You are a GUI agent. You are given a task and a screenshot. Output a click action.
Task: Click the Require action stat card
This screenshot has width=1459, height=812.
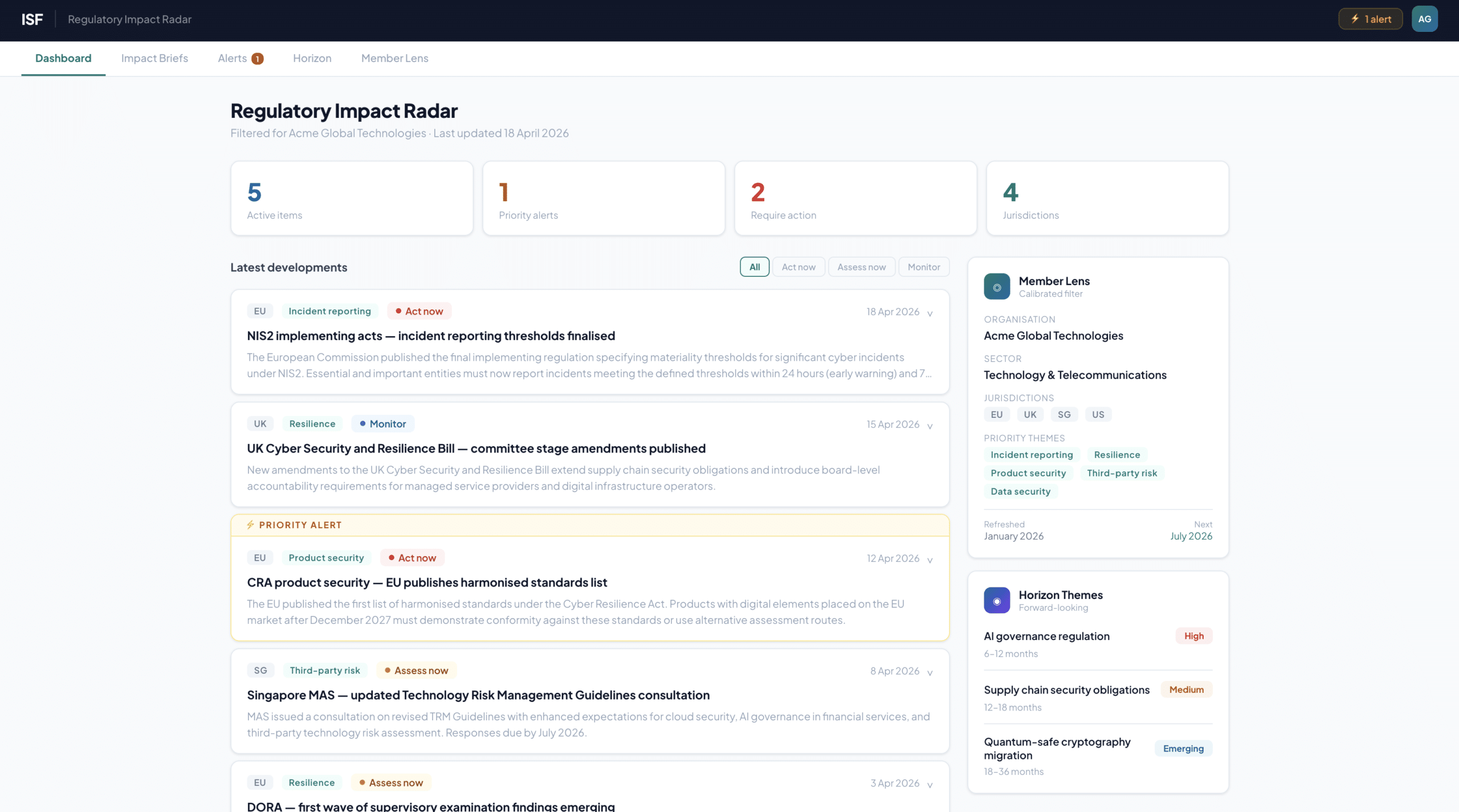(x=855, y=198)
